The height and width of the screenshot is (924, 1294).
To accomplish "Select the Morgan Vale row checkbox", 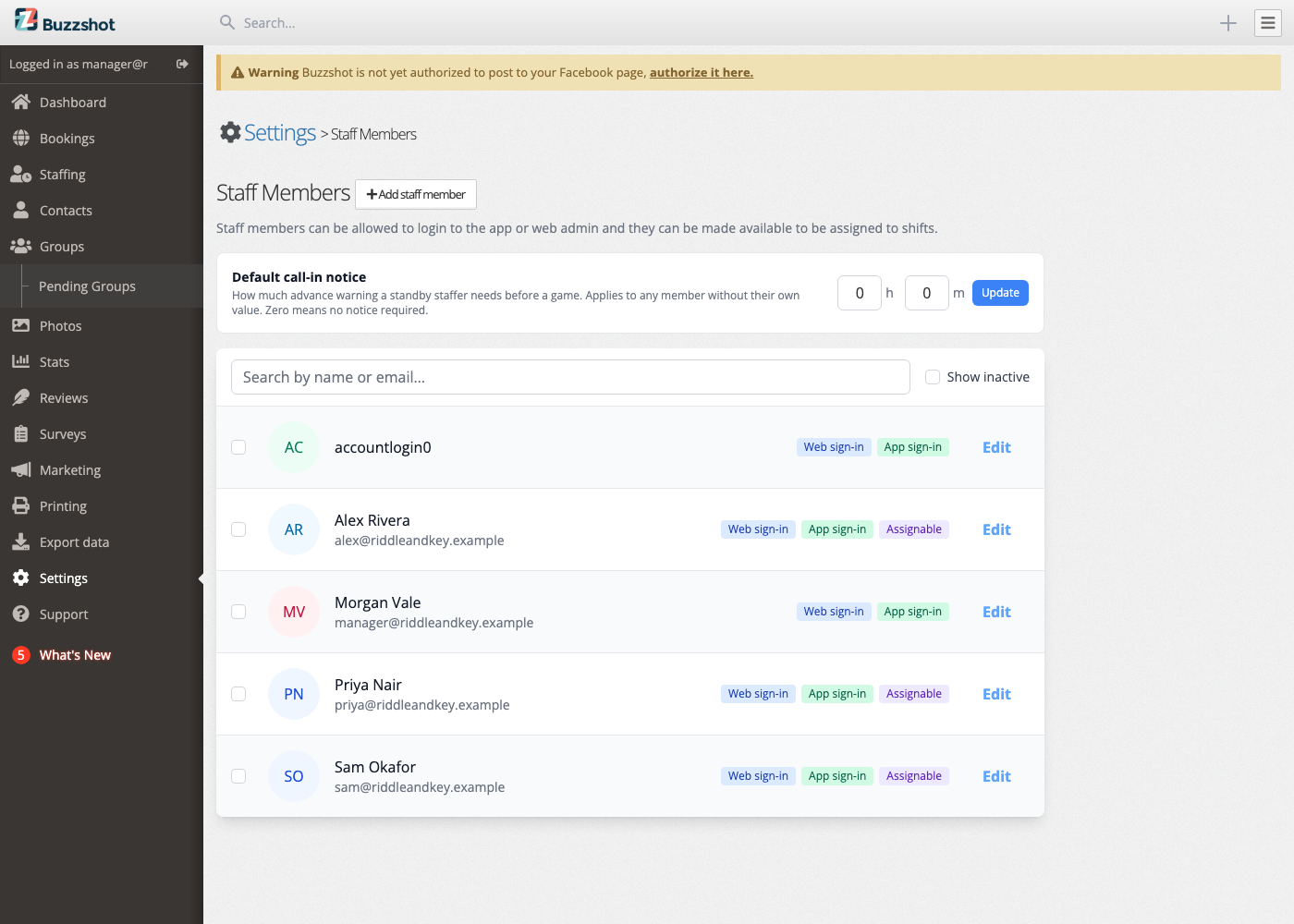I will tap(238, 612).
